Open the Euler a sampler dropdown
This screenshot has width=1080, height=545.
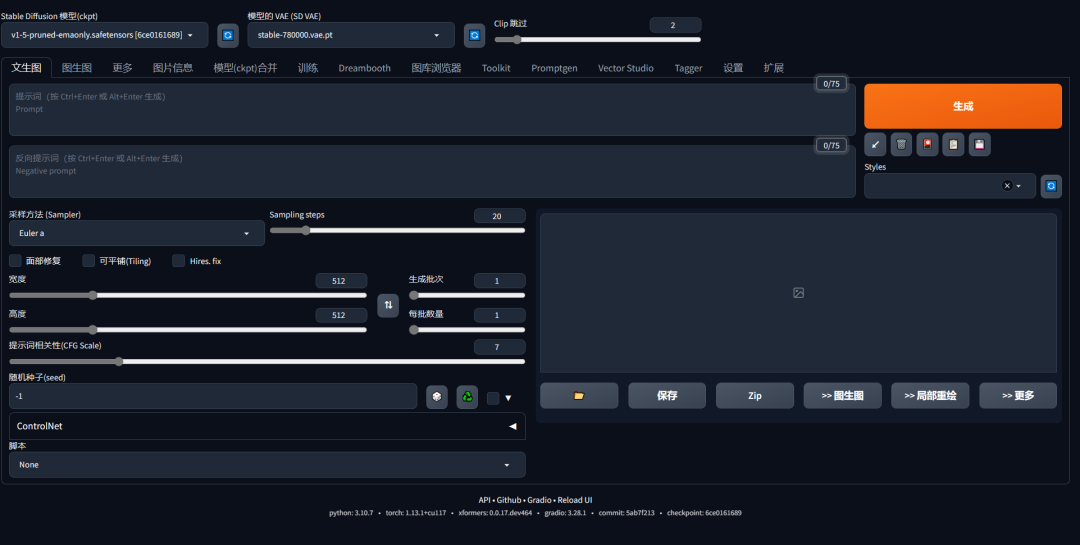click(136, 234)
